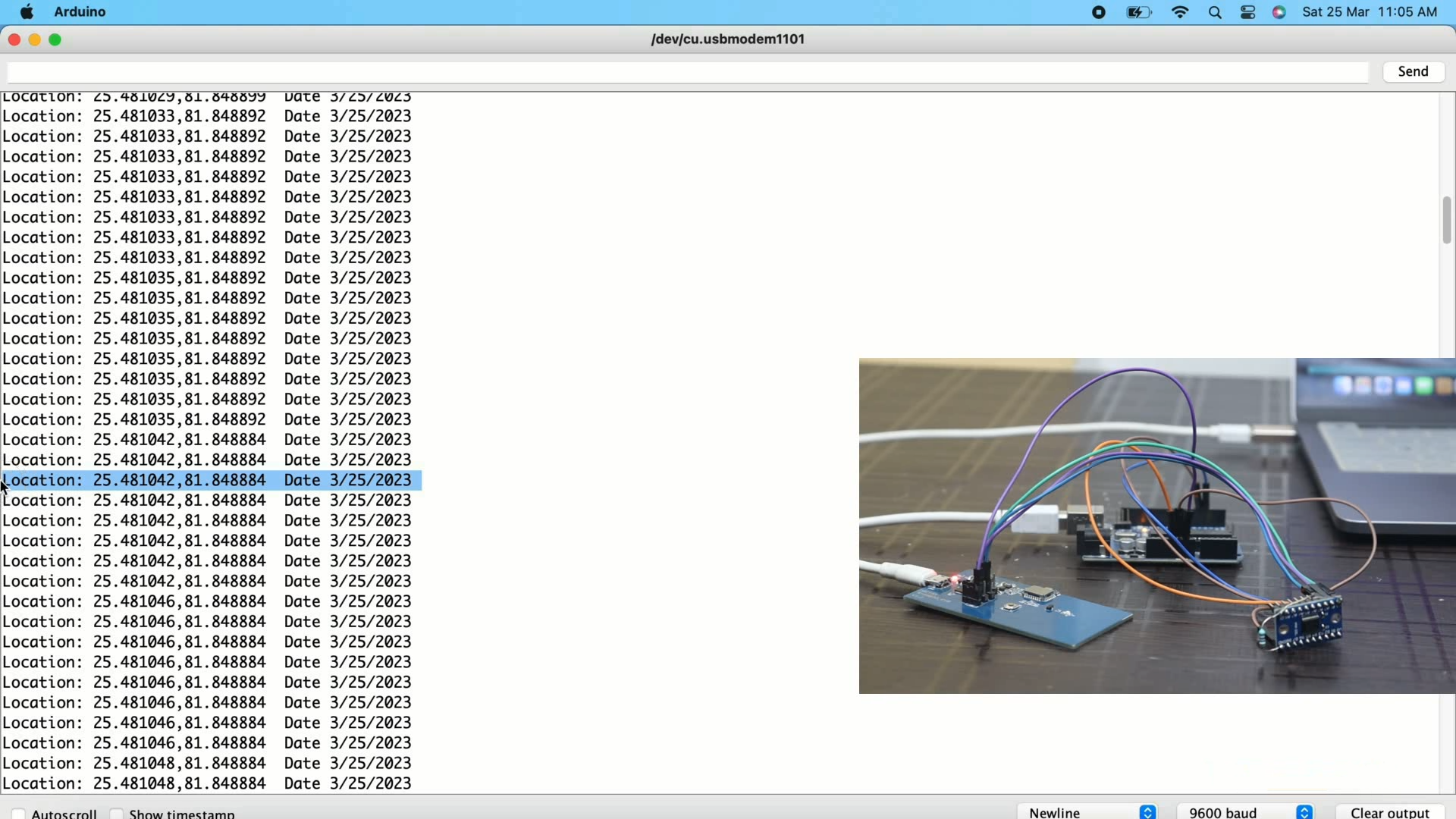Image resolution: width=1456 pixels, height=819 pixels.
Task: Toggle the Show timestamp checkbox
Action: pyautogui.click(x=117, y=814)
